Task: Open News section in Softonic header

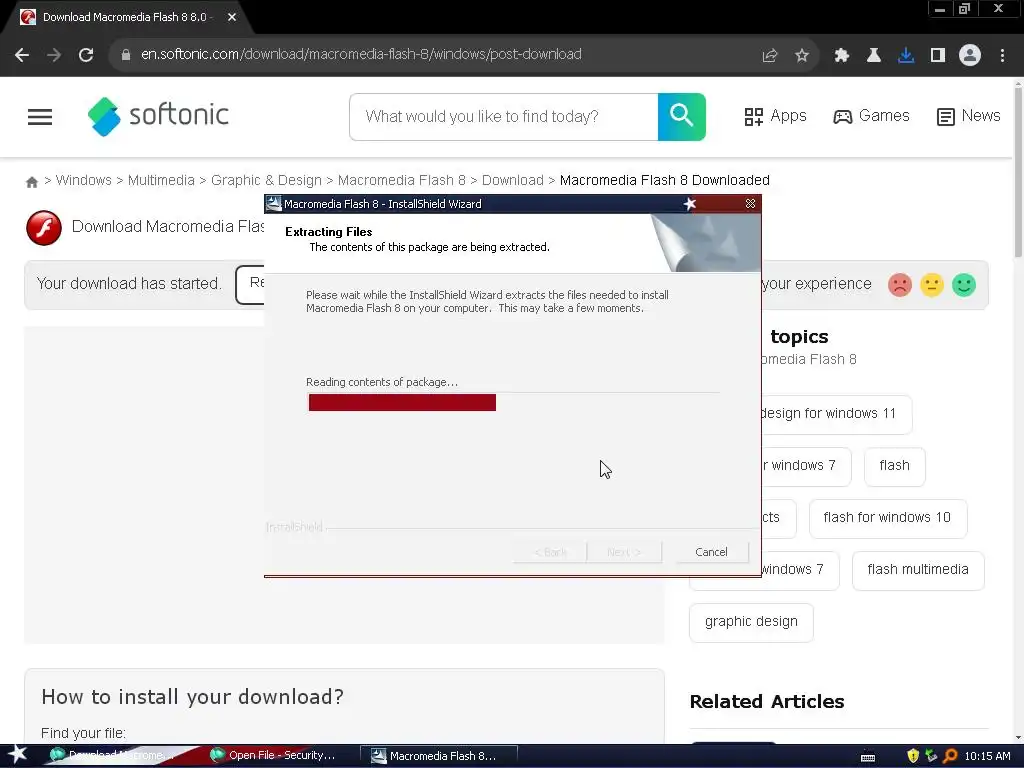Action: [x=968, y=116]
